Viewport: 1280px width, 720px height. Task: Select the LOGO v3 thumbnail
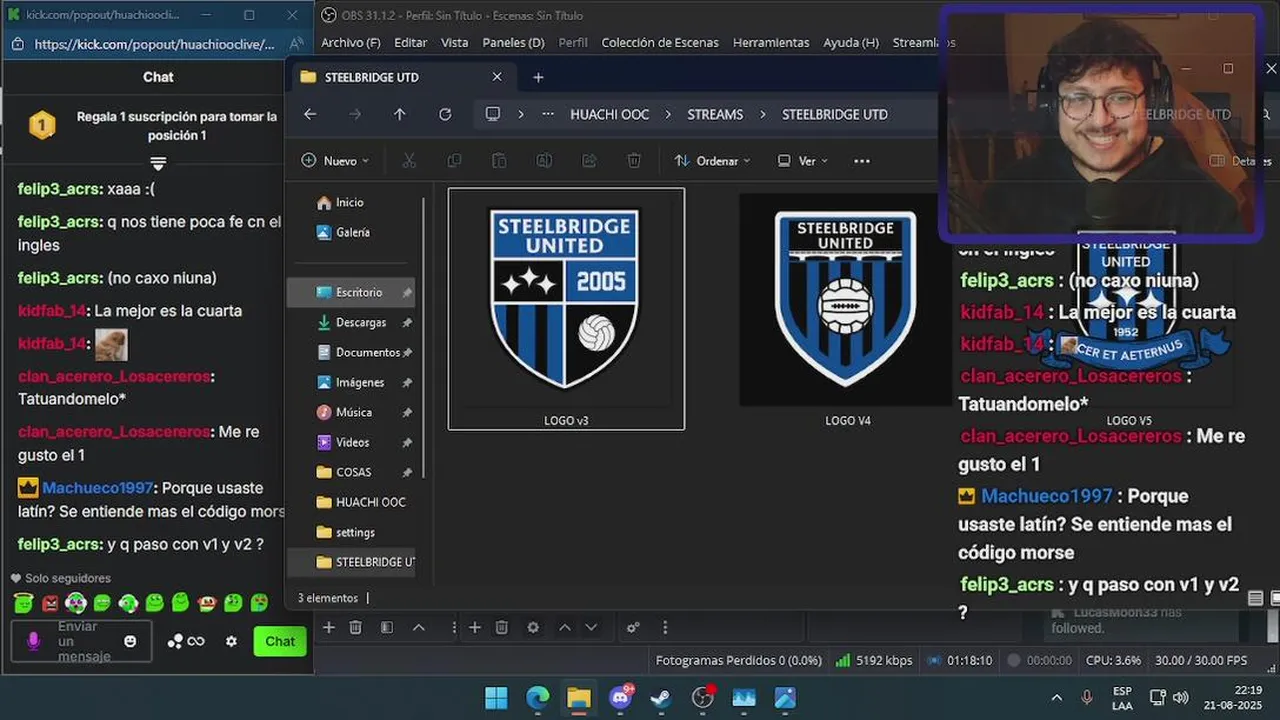[x=566, y=309]
